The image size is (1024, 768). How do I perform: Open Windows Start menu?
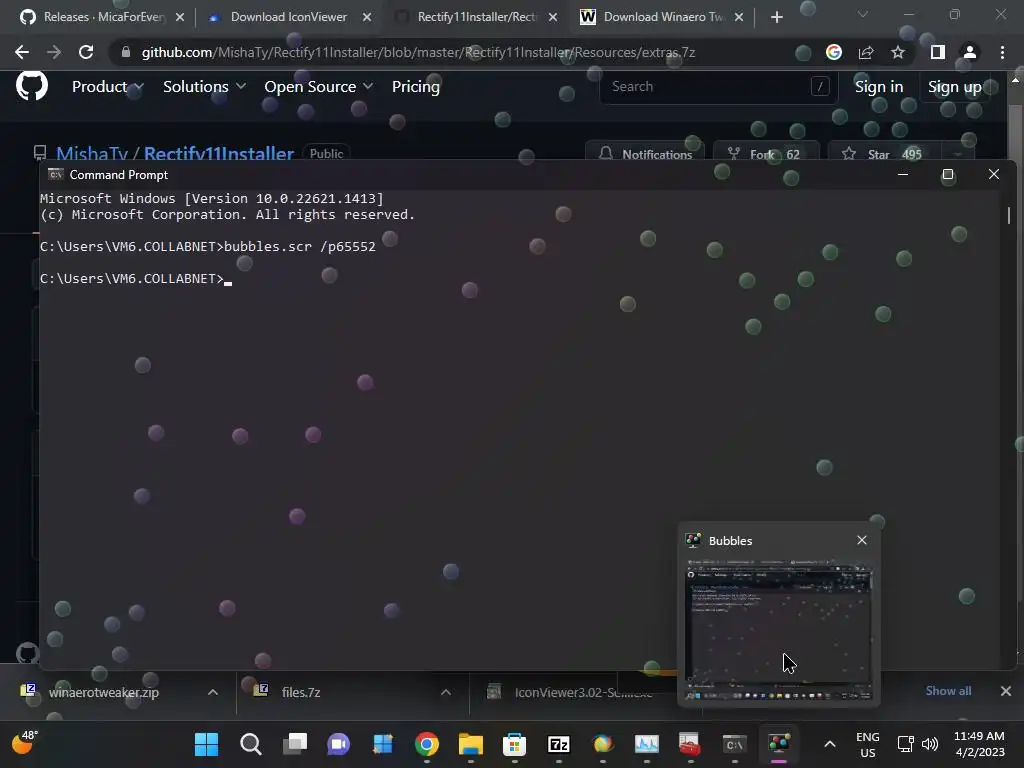pyautogui.click(x=206, y=744)
